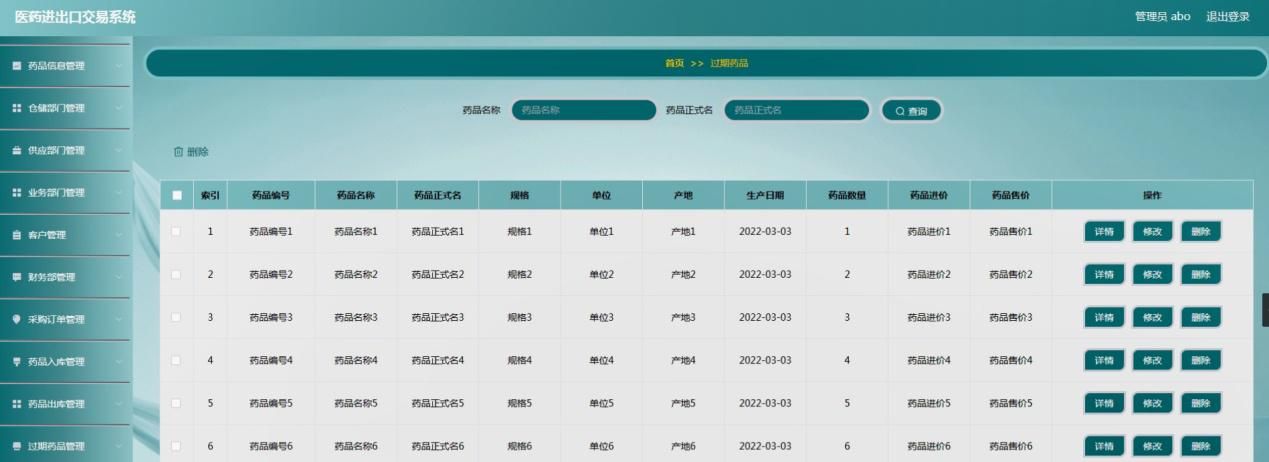Click the 药品数量 column header

pos(847,195)
